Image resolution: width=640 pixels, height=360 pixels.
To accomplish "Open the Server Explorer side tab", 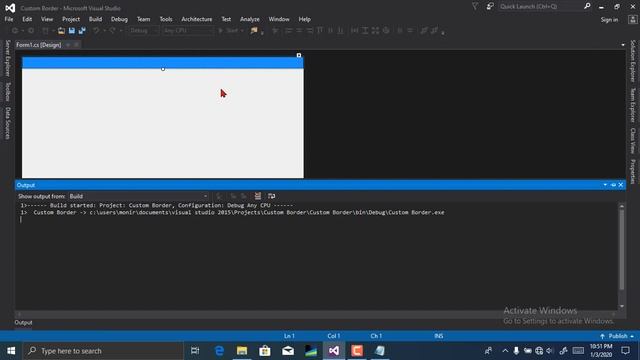I will tap(7, 58).
